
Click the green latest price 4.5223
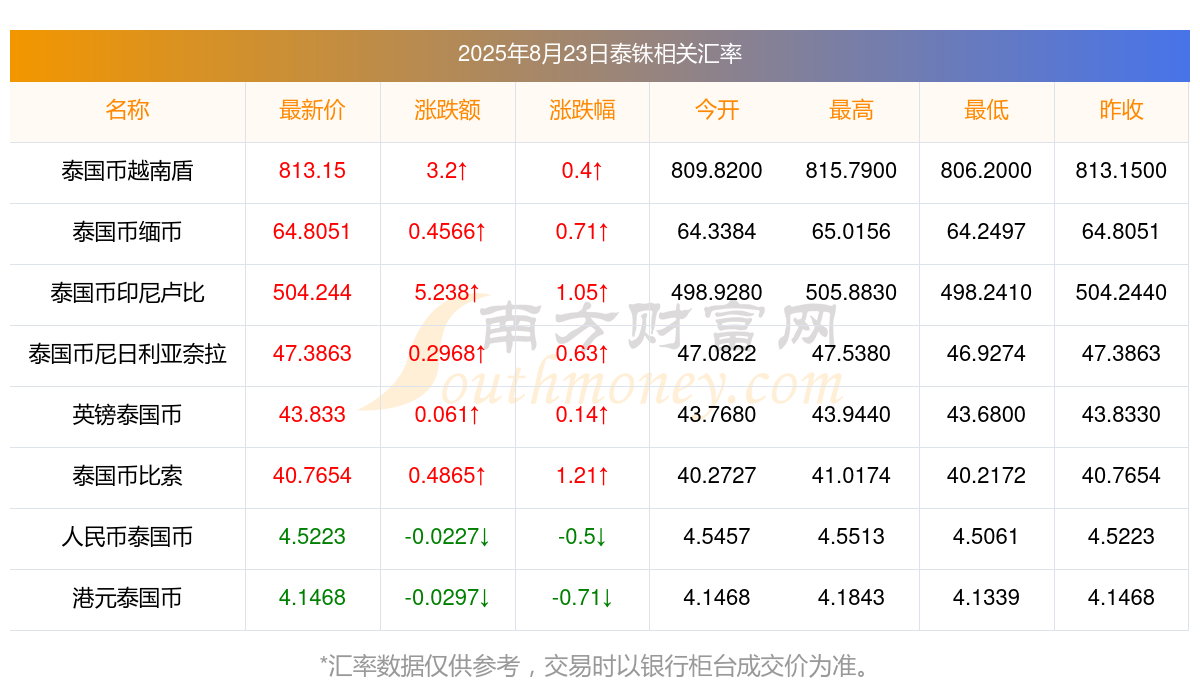click(x=312, y=537)
